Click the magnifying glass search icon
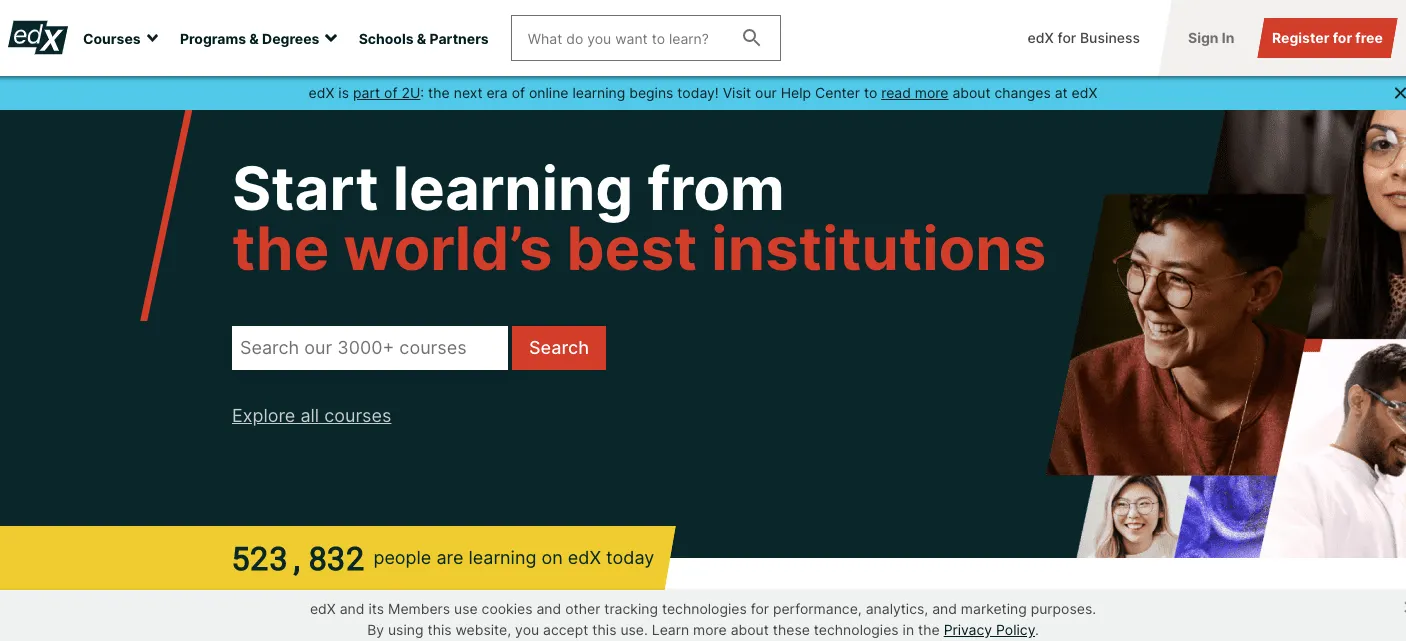Viewport: 1406px width, 641px height. click(752, 38)
